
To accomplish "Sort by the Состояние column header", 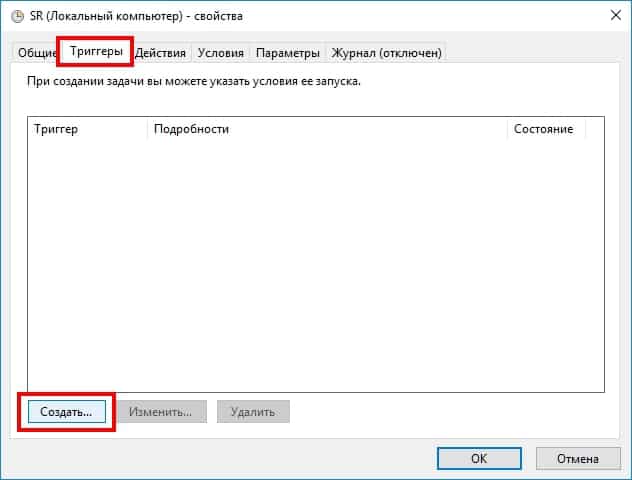I will (546, 129).
